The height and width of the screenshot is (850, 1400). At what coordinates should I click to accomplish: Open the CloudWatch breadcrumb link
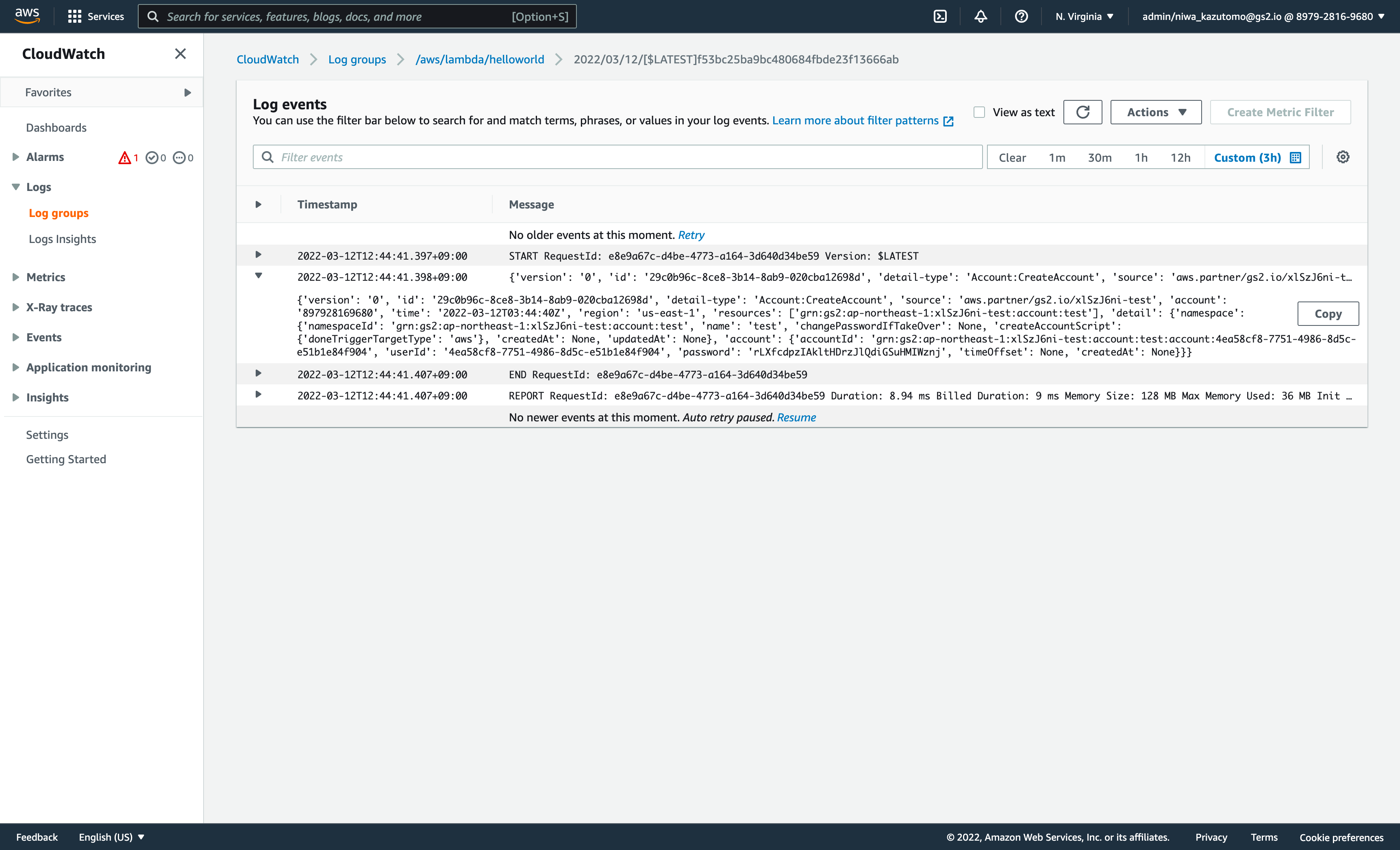(267, 60)
